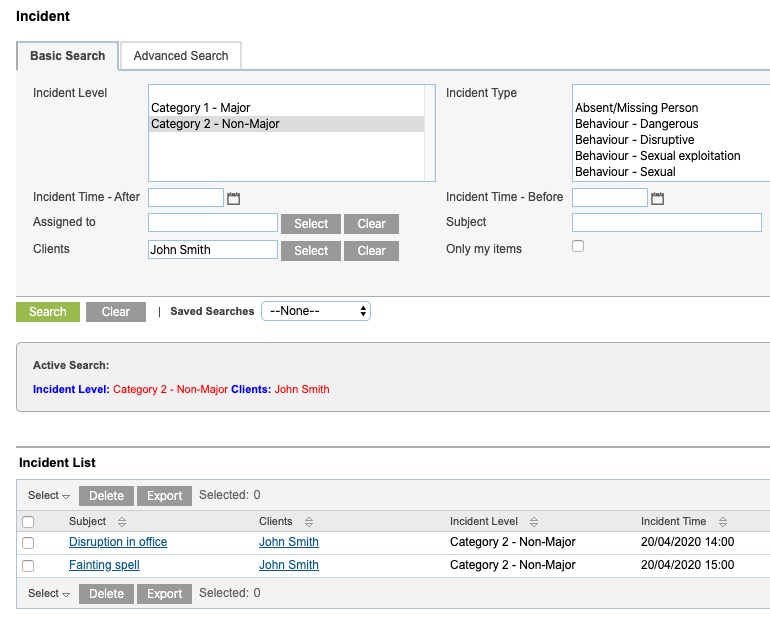
Task: Click the 20/04/2020 15:00 incident time cell
Action: [x=688, y=565]
